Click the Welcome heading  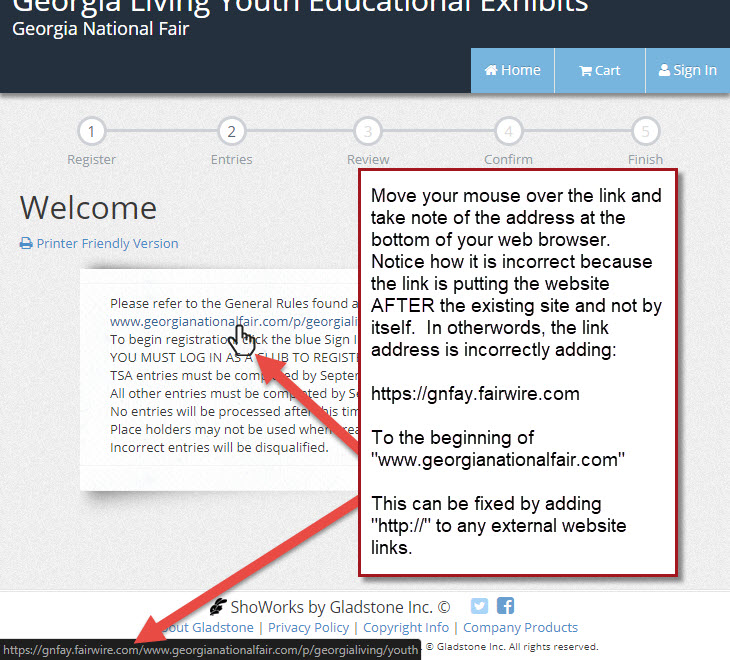88,207
